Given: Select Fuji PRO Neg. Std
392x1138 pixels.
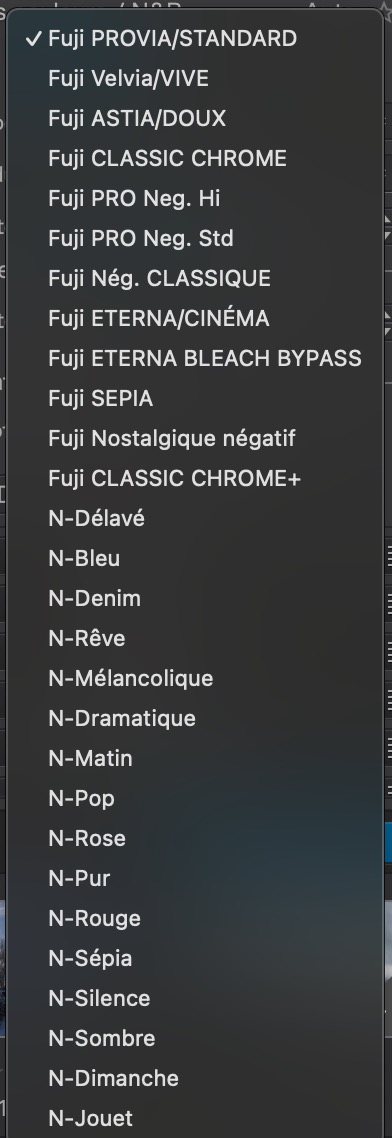Looking at the screenshot, I should click(195, 238).
